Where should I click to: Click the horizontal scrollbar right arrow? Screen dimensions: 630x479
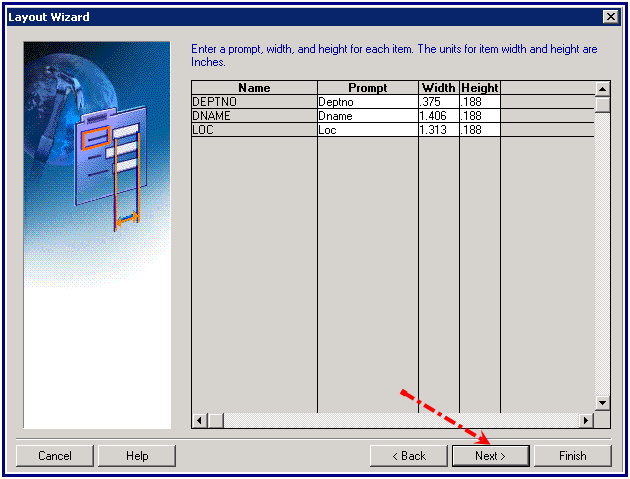coord(586,420)
